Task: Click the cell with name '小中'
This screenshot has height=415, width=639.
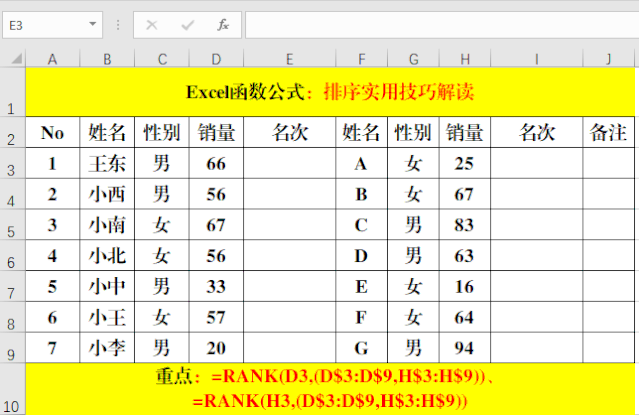Action: (x=107, y=286)
